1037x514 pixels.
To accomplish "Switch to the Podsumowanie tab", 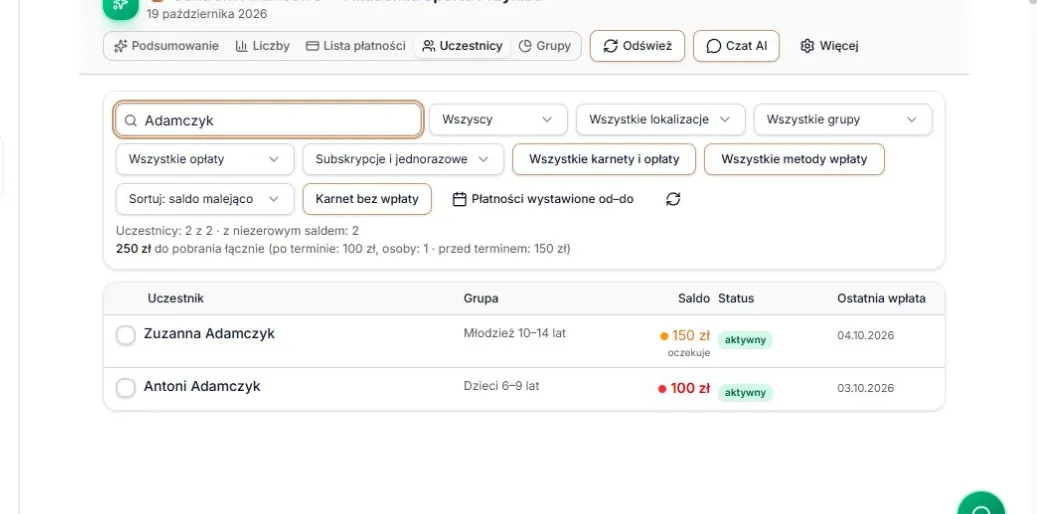I will pyautogui.click(x=166, y=46).
